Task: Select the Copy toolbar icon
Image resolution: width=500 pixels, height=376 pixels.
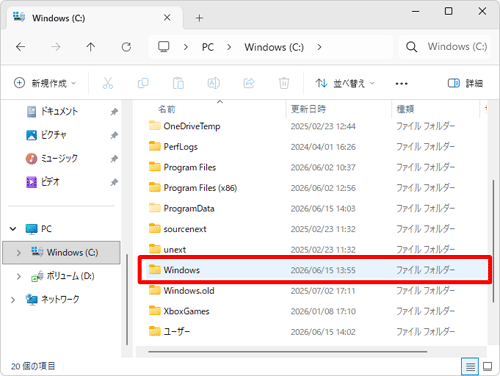Action: [x=143, y=83]
